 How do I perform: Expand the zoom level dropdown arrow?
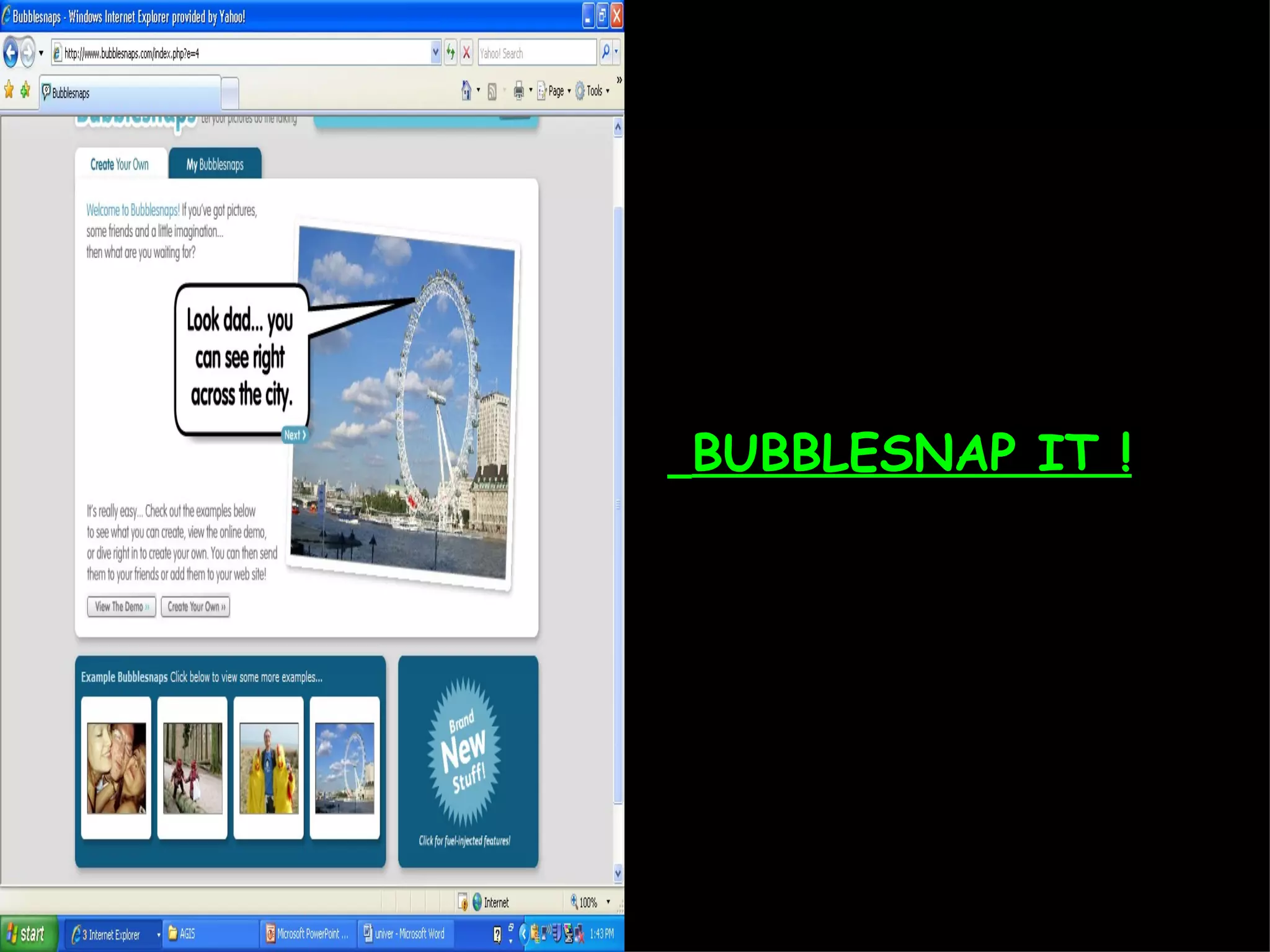coord(608,902)
